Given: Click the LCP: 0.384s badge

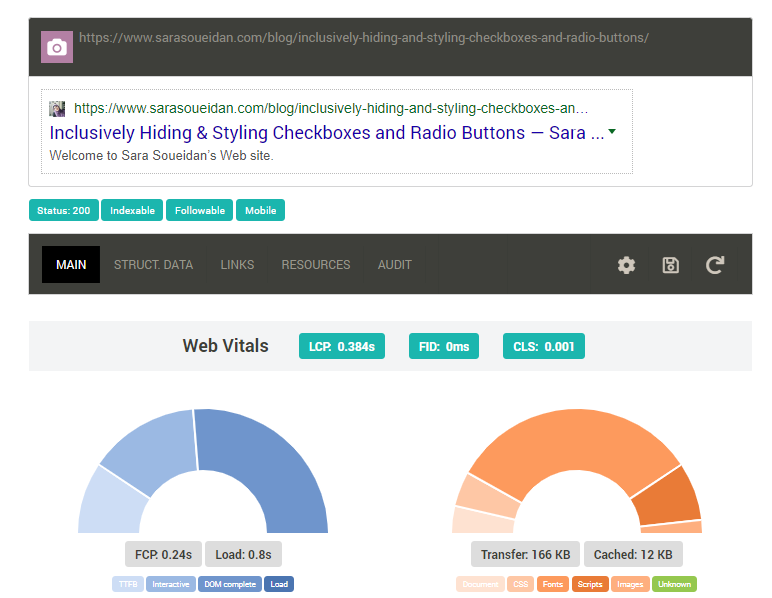Looking at the screenshot, I should coord(342,346).
